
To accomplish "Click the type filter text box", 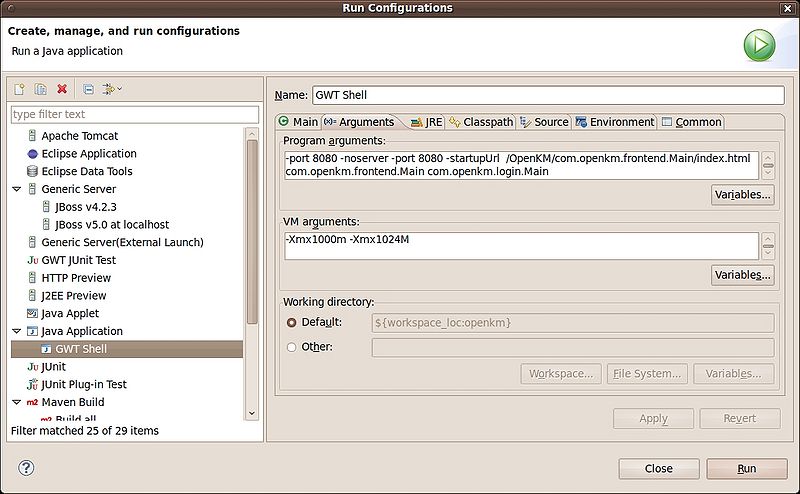I will 135,114.
